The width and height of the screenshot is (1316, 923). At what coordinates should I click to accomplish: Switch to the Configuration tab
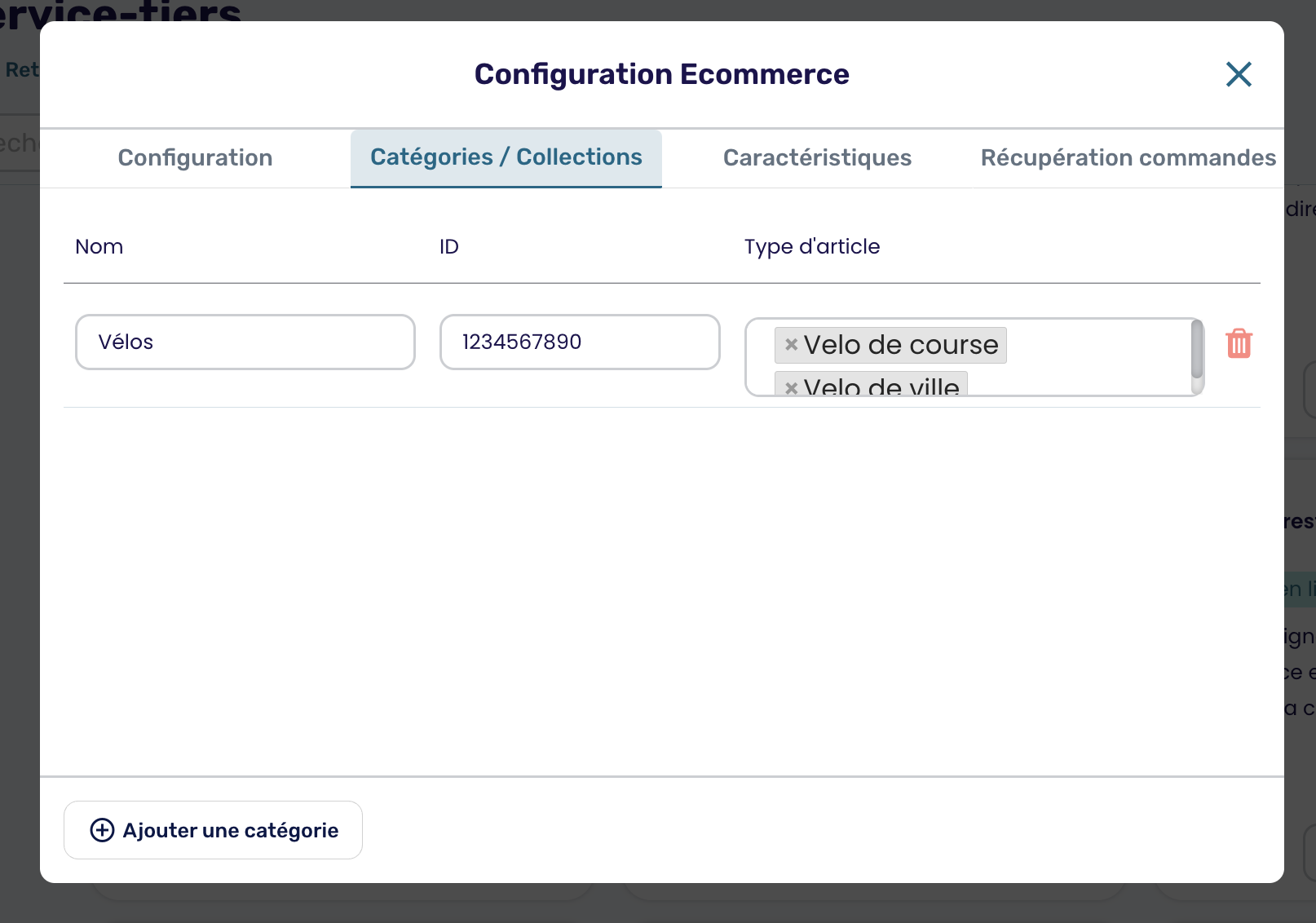click(195, 158)
